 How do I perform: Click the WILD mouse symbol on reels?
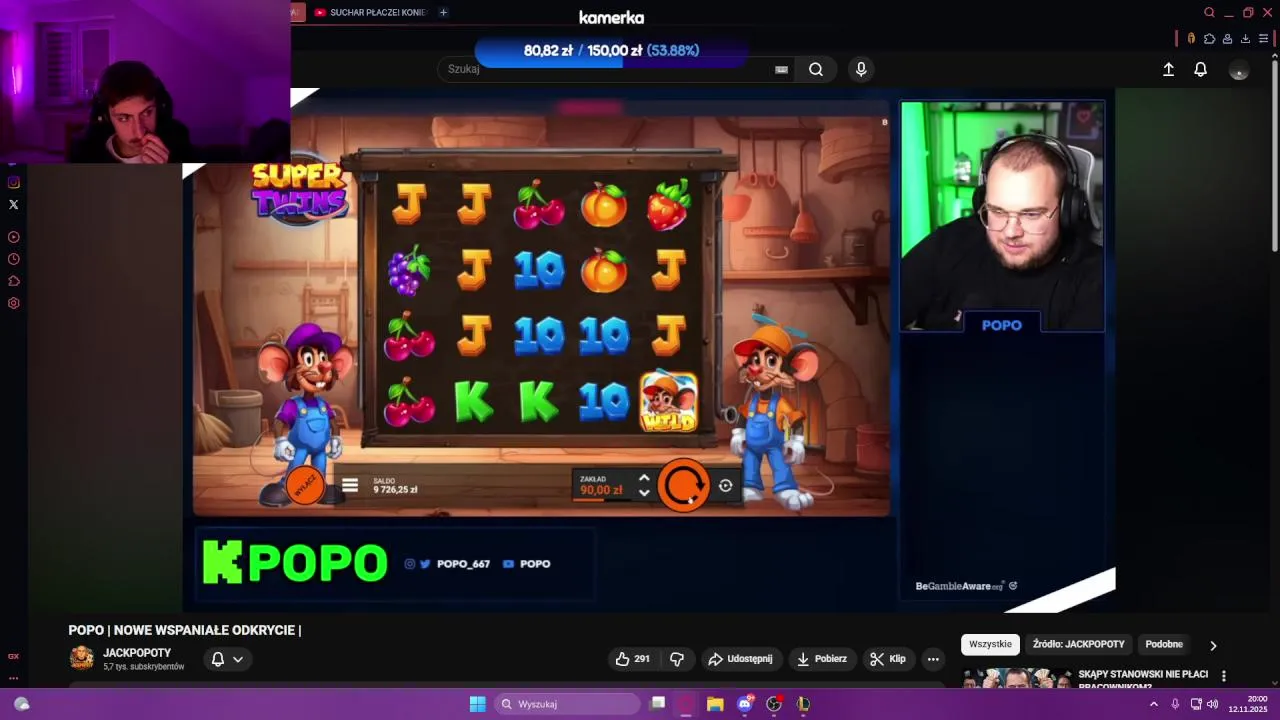668,401
